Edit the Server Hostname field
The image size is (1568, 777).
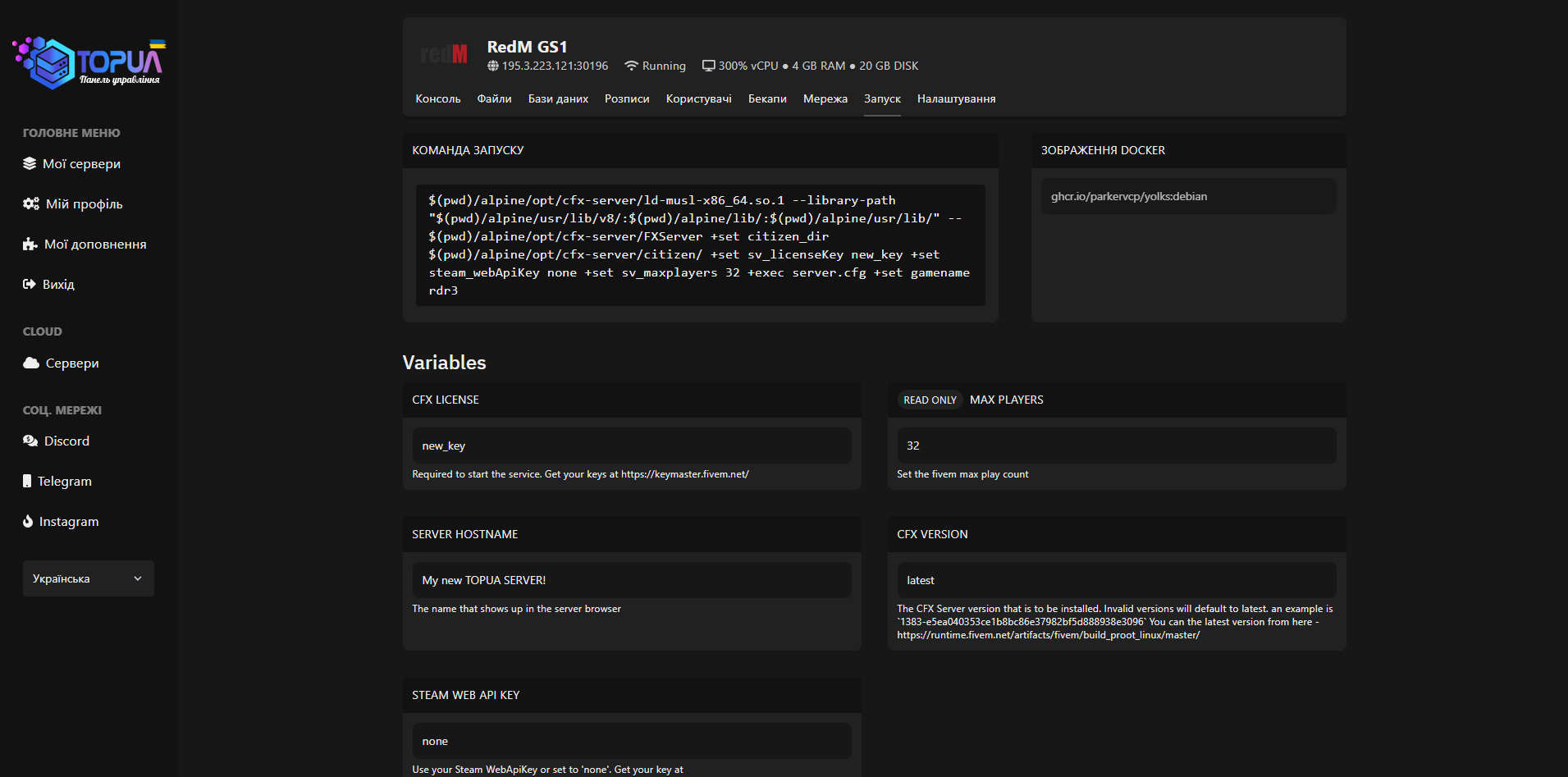631,580
